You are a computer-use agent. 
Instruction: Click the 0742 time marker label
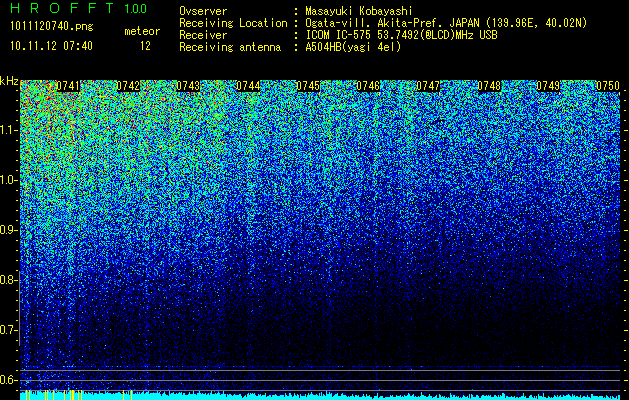point(128,86)
